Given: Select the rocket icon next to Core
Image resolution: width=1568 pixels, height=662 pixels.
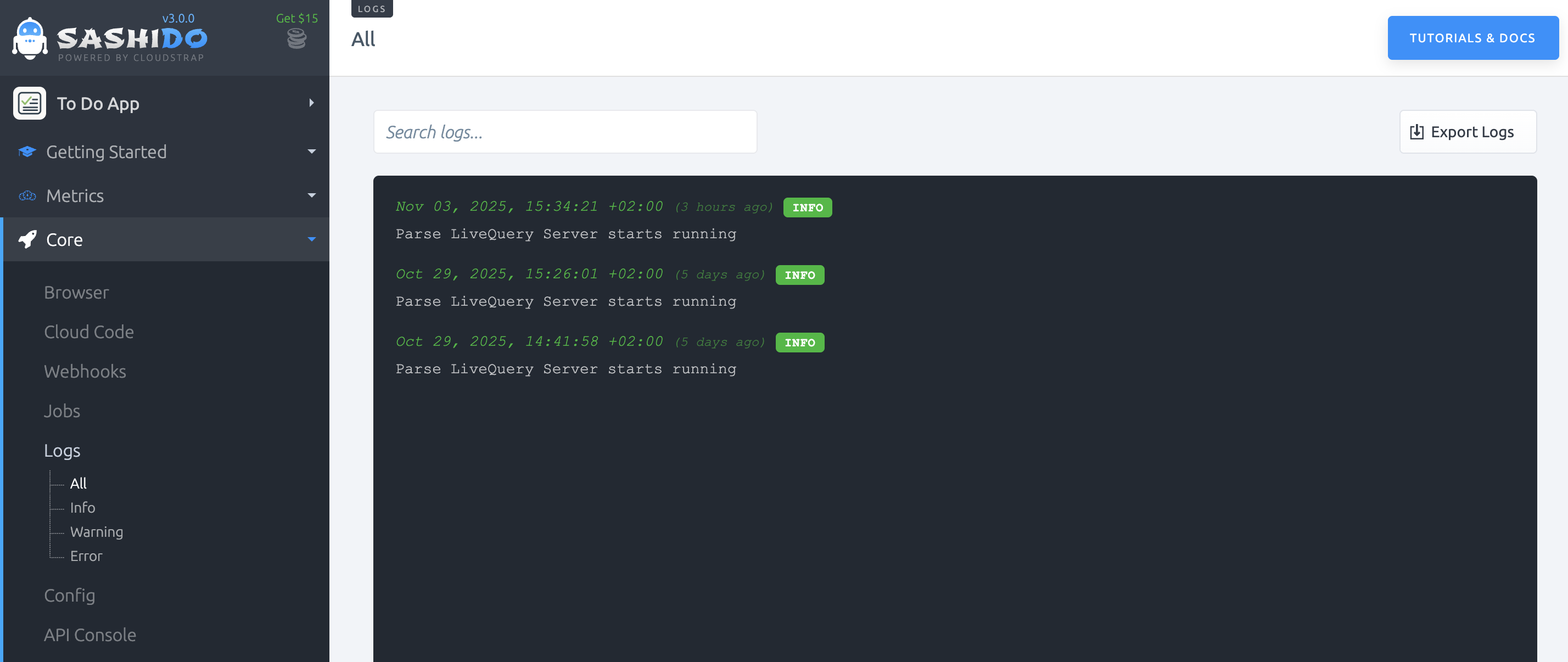Looking at the screenshot, I should pos(27,239).
